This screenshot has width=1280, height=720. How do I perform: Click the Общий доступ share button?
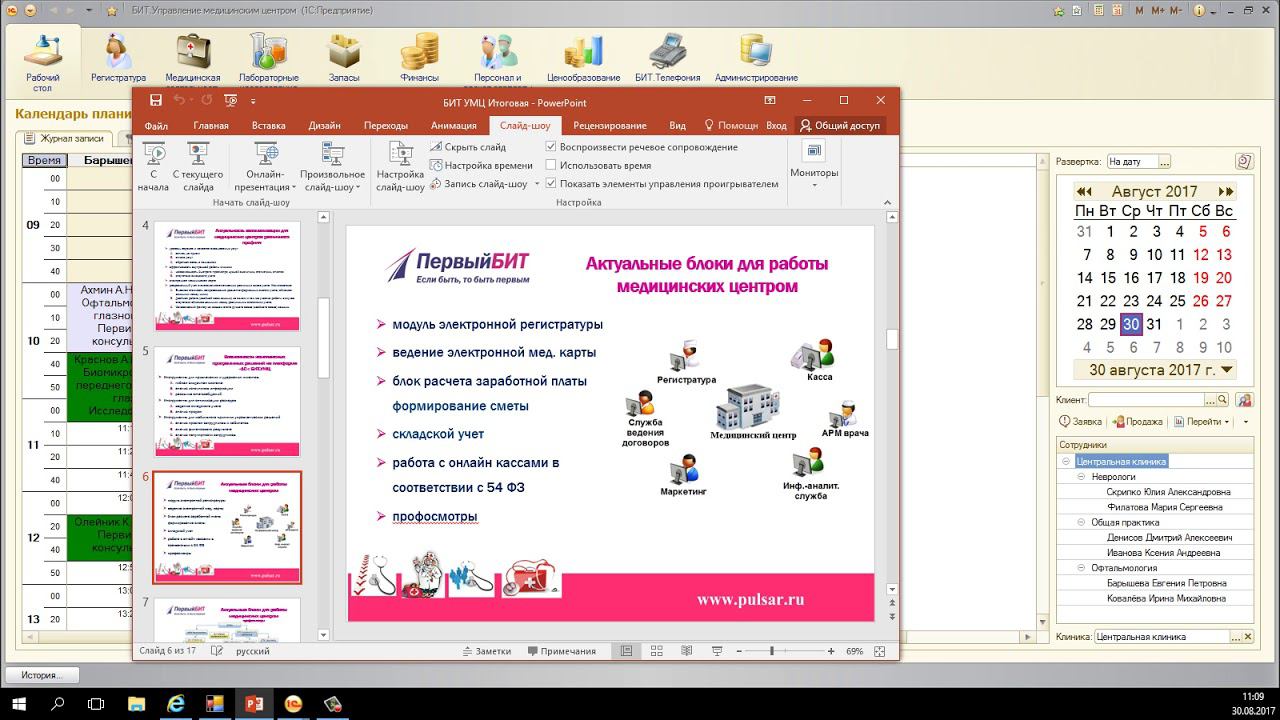(840, 126)
